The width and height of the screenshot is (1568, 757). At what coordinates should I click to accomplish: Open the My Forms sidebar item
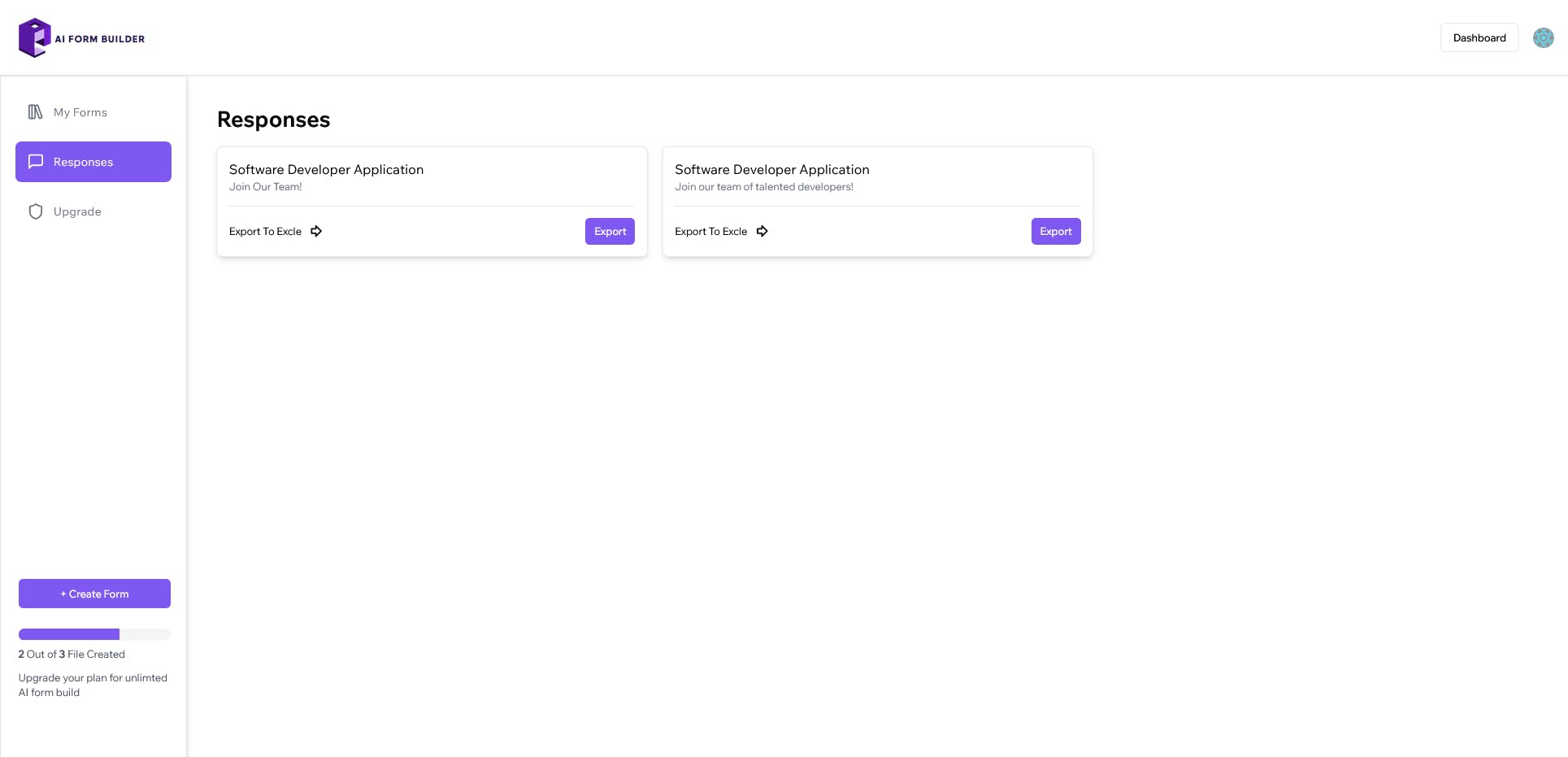[80, 112]
